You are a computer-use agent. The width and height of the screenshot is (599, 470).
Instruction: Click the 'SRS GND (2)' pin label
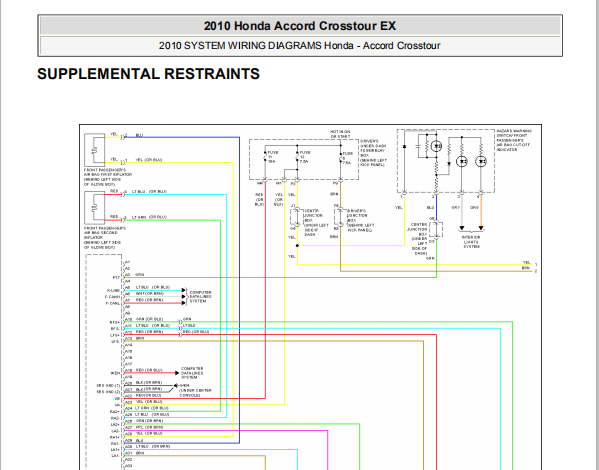pyautogui.click(x=108, y=392)
